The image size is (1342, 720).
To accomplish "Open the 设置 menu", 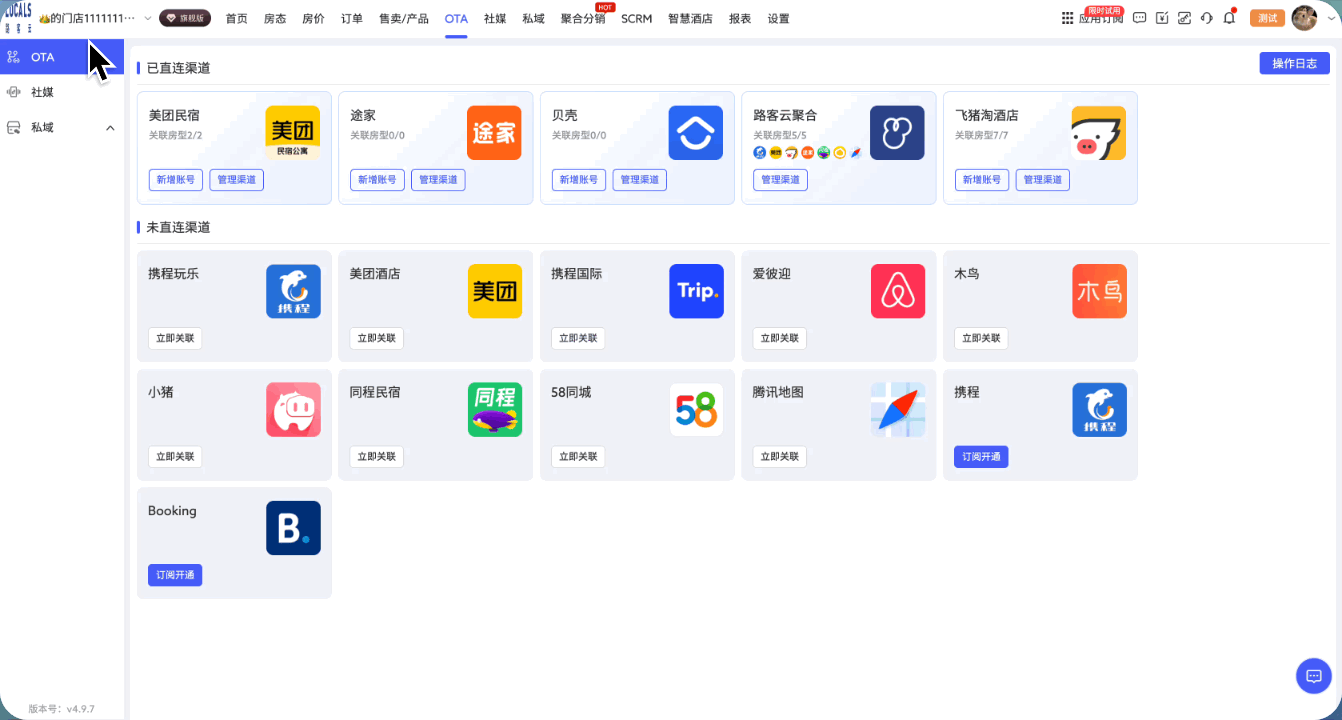I will pyautogui.click(x=778, y=19).
